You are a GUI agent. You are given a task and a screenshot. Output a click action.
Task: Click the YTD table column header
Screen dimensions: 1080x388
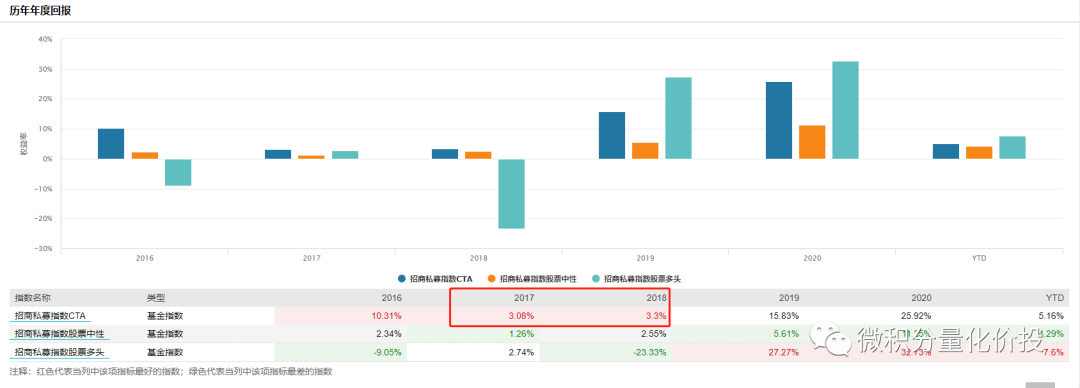coord(1055,298)
